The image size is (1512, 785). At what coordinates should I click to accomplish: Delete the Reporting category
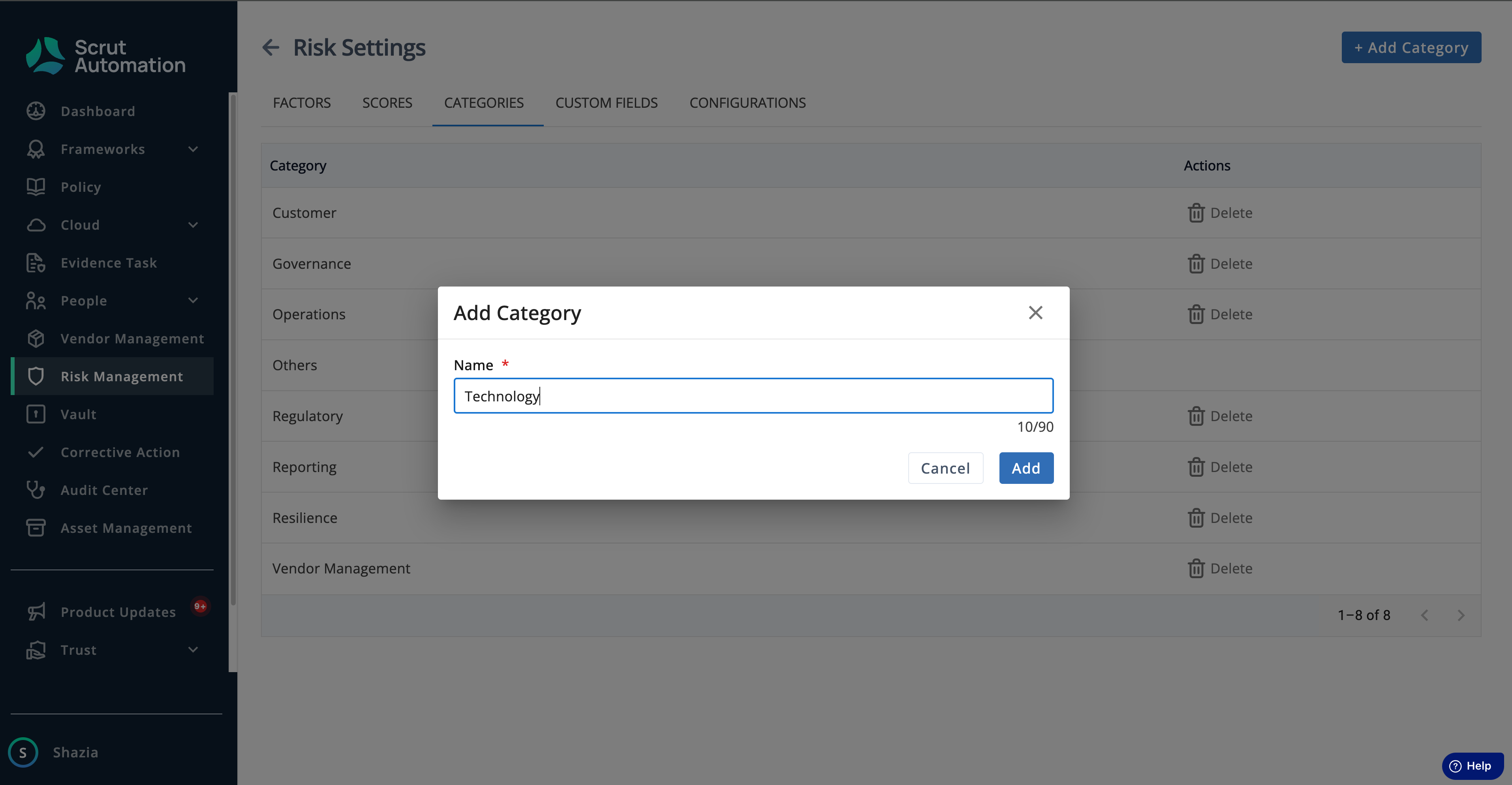(x=1220, y=467)
